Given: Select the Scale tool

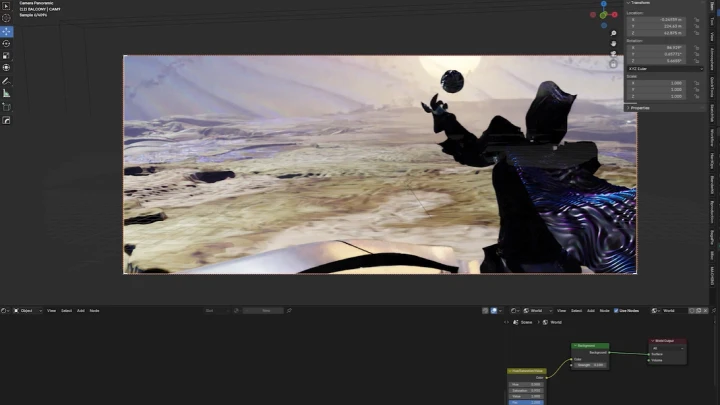Looking at the screenshot, I should coord(6,56).
